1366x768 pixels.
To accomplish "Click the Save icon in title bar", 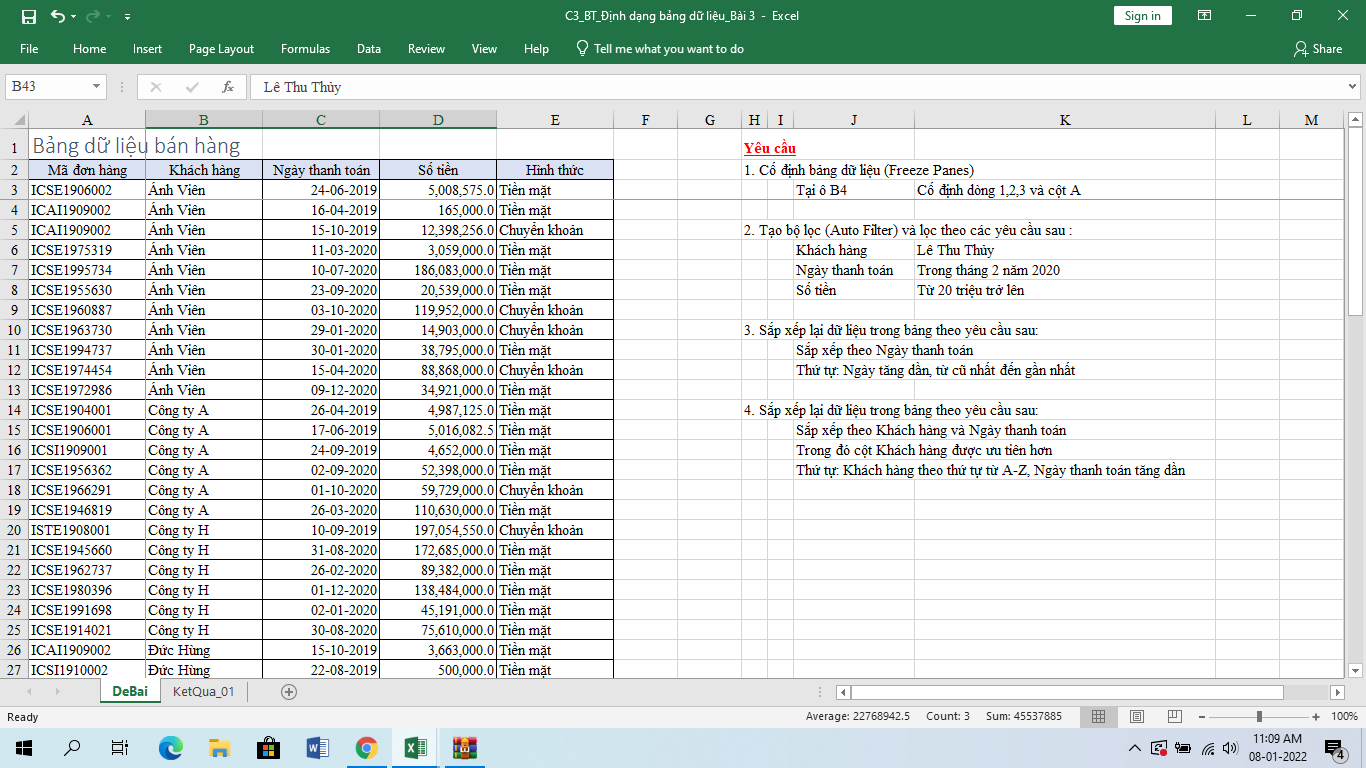I will [x=28, y=16].
